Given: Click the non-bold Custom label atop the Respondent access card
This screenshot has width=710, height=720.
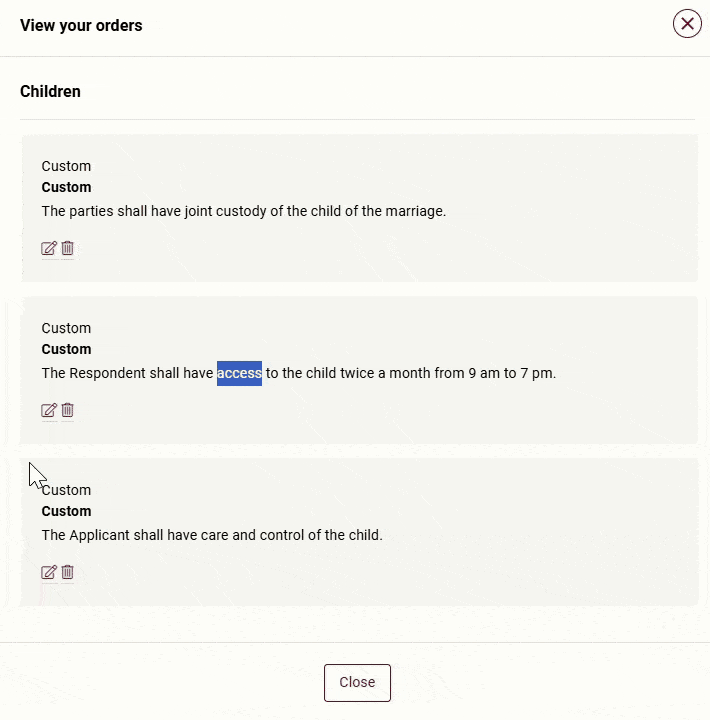Looking at the screenshot, I should [x=66, y=328].
